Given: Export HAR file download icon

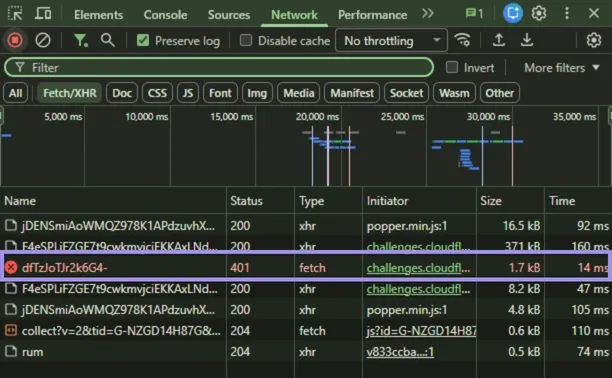Looking at the screenshot, I should point(527,40).
